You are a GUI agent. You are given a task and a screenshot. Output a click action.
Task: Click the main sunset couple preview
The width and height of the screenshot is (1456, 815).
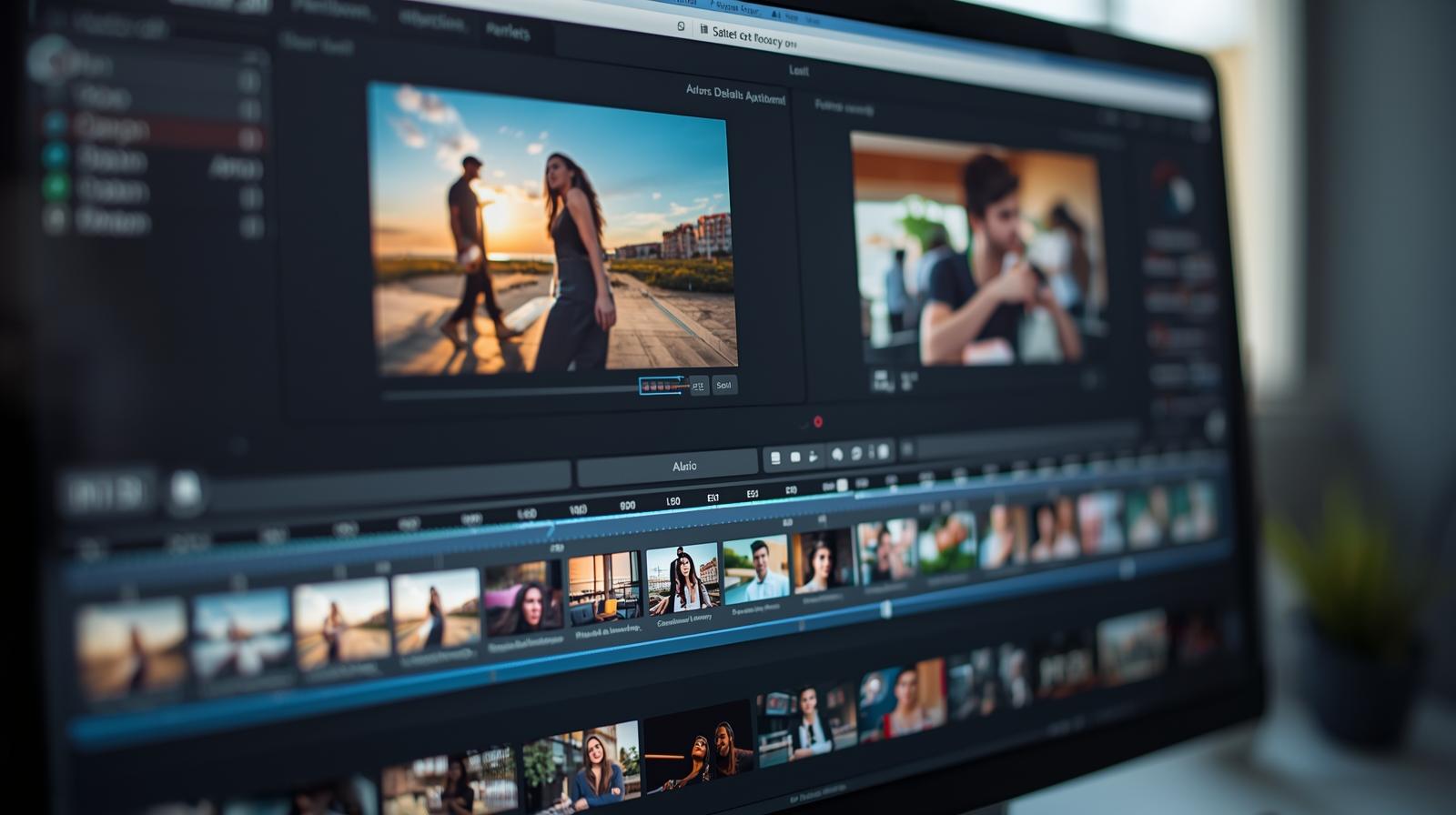click(x=552, y=227)
